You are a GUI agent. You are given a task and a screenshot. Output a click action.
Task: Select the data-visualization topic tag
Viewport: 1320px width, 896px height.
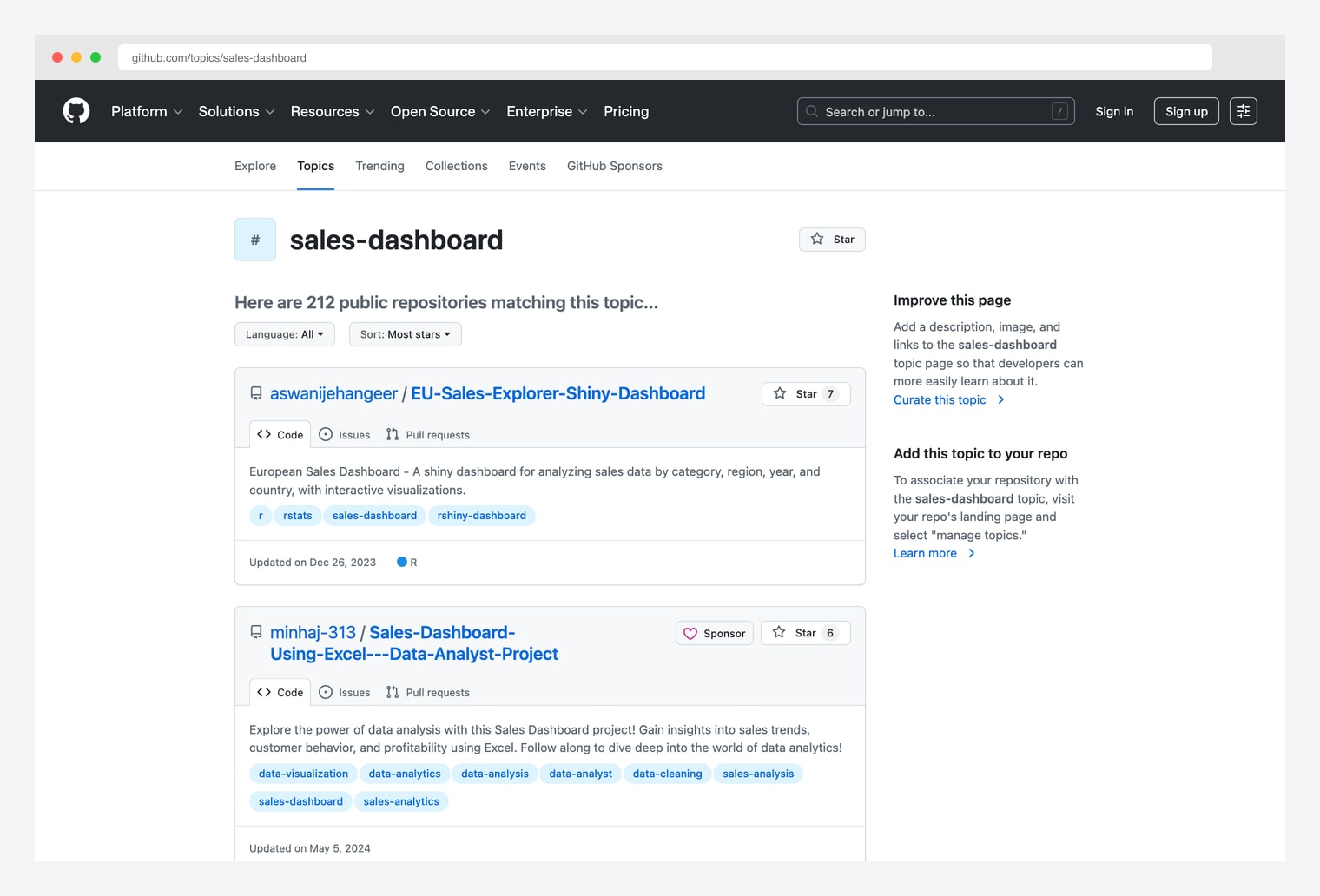tap(303, 774)
